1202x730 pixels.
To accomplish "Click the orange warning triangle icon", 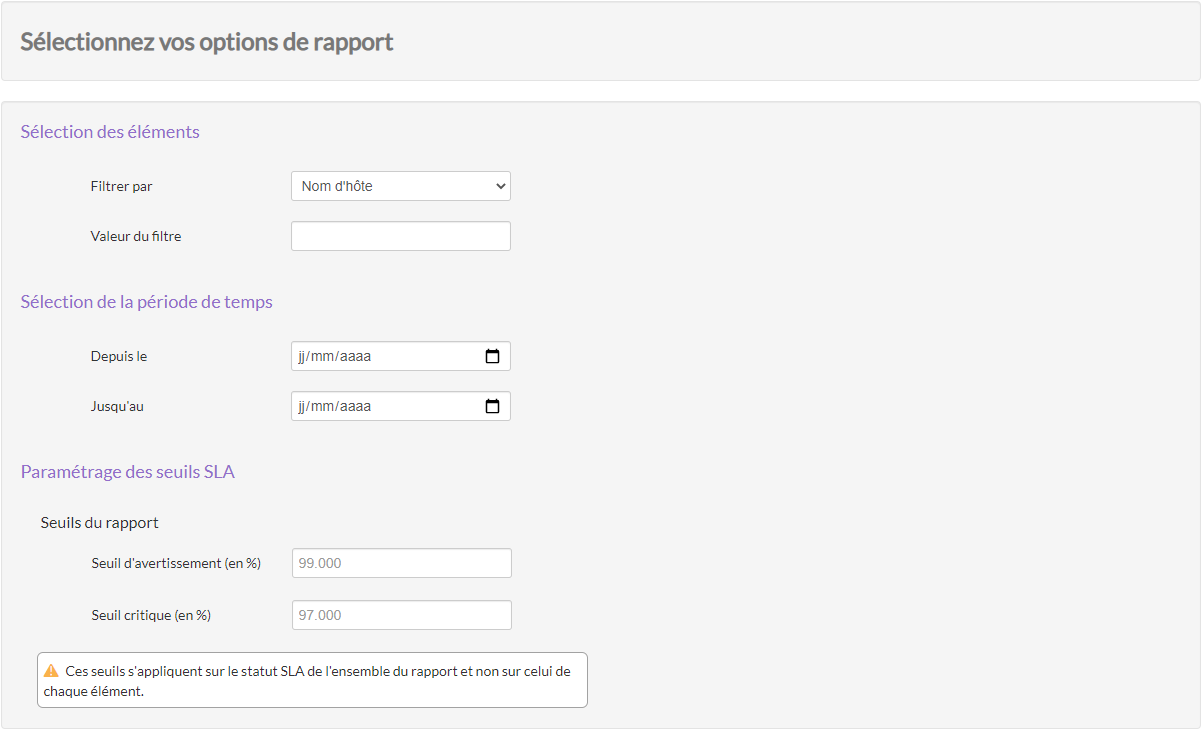I will 52,671.
